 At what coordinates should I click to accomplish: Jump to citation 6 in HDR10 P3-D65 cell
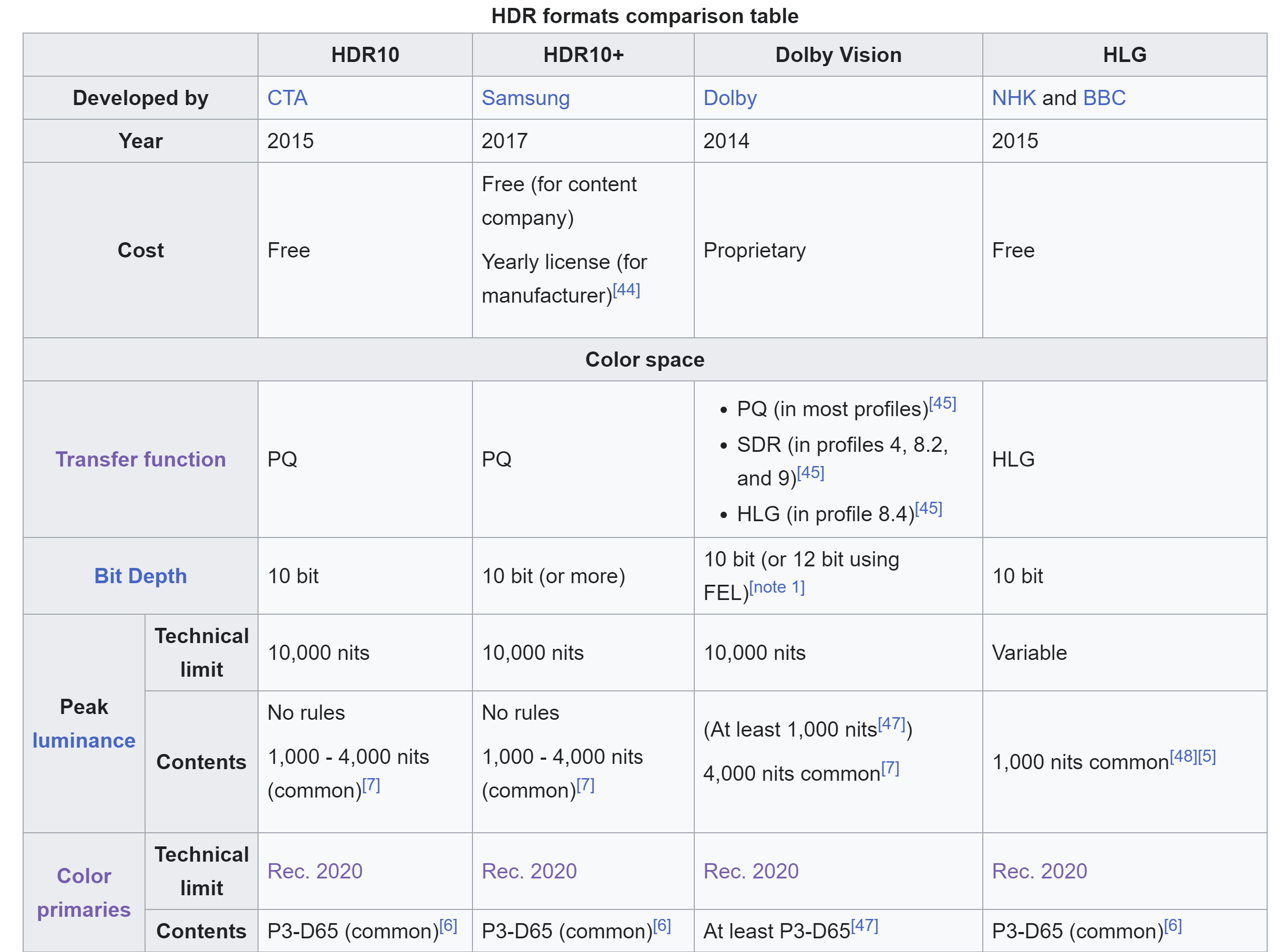click(447, 926)
